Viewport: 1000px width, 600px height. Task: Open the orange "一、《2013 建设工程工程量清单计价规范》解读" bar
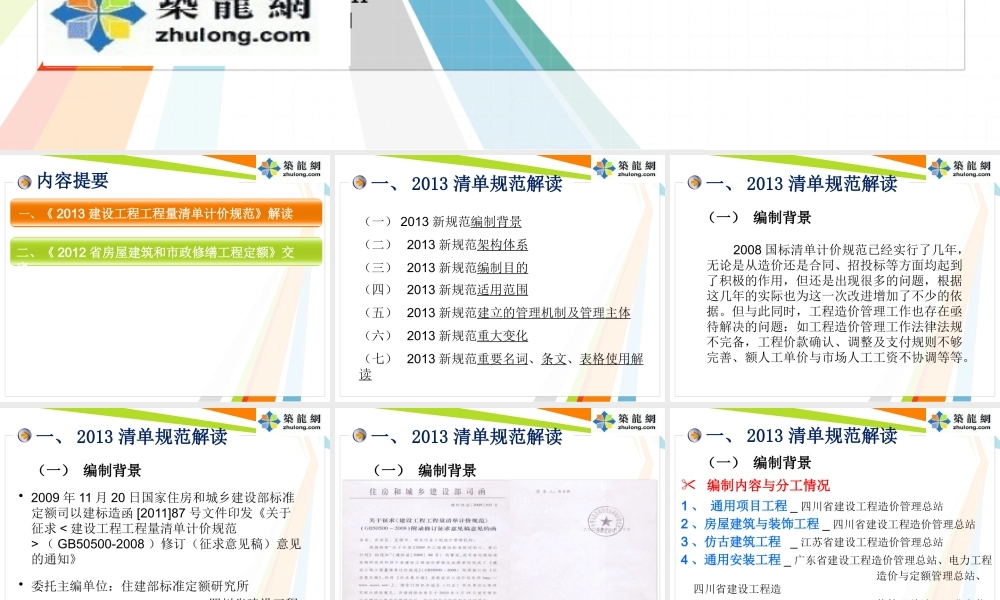pos(166,214)
